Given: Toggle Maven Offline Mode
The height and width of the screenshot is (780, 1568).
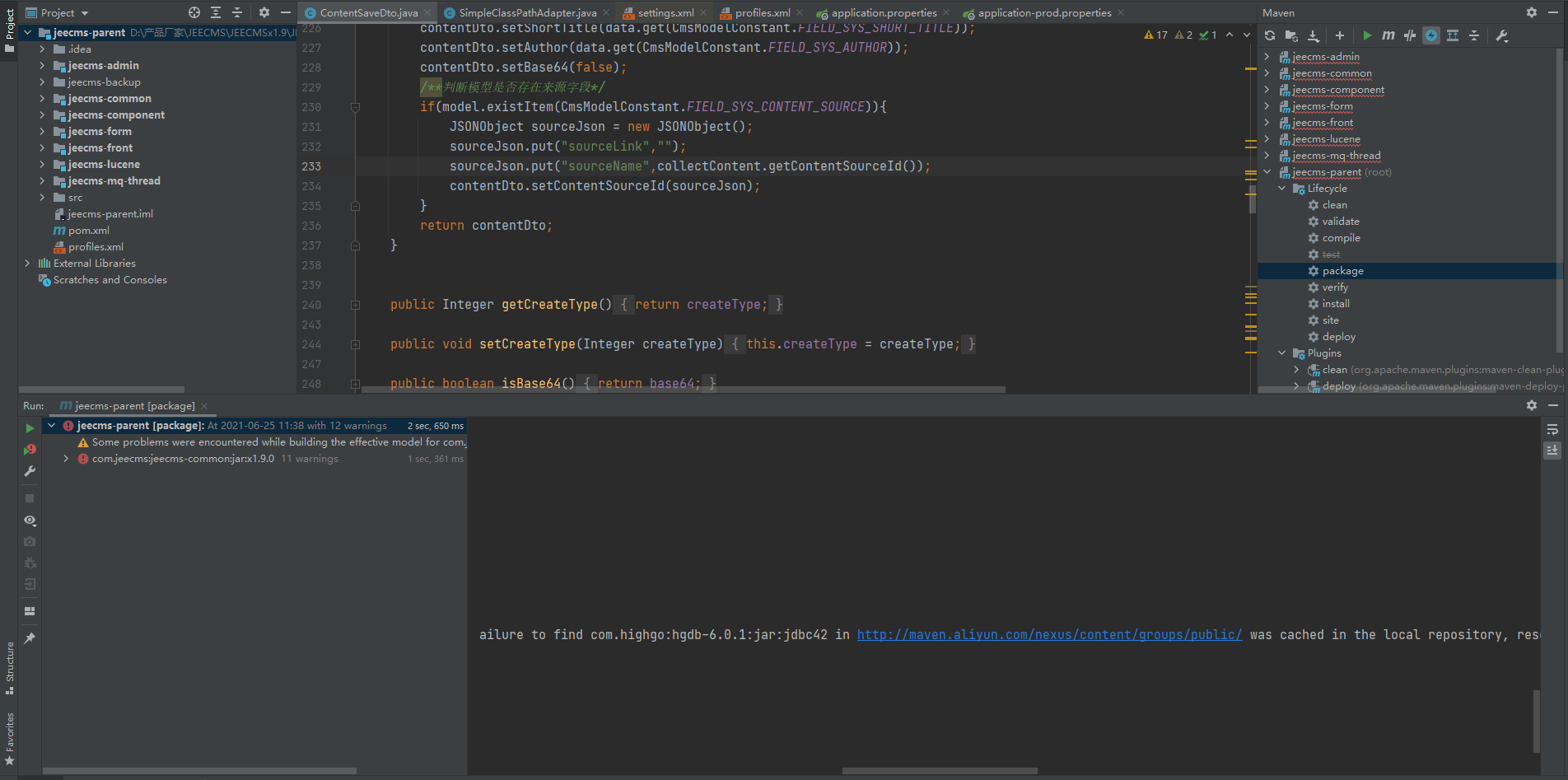Looking at the screenshot, I should coord(1410,35).
